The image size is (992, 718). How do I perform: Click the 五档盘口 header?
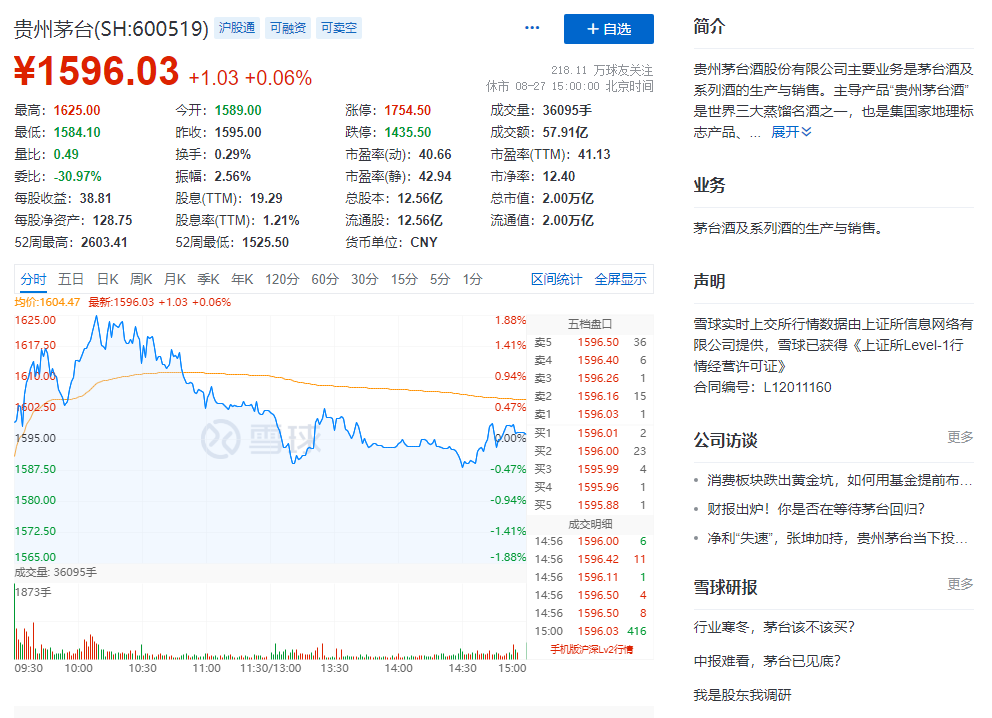pos(590,324)
